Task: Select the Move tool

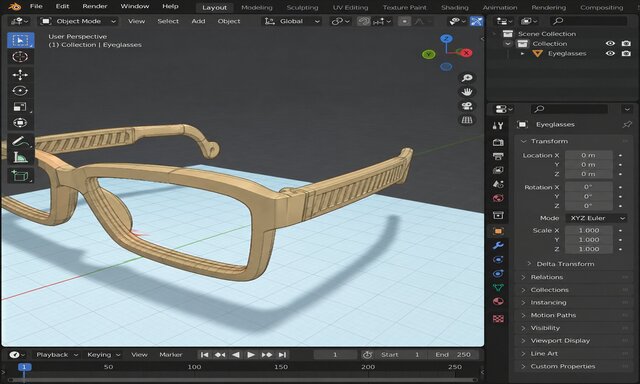Action: 20,75
